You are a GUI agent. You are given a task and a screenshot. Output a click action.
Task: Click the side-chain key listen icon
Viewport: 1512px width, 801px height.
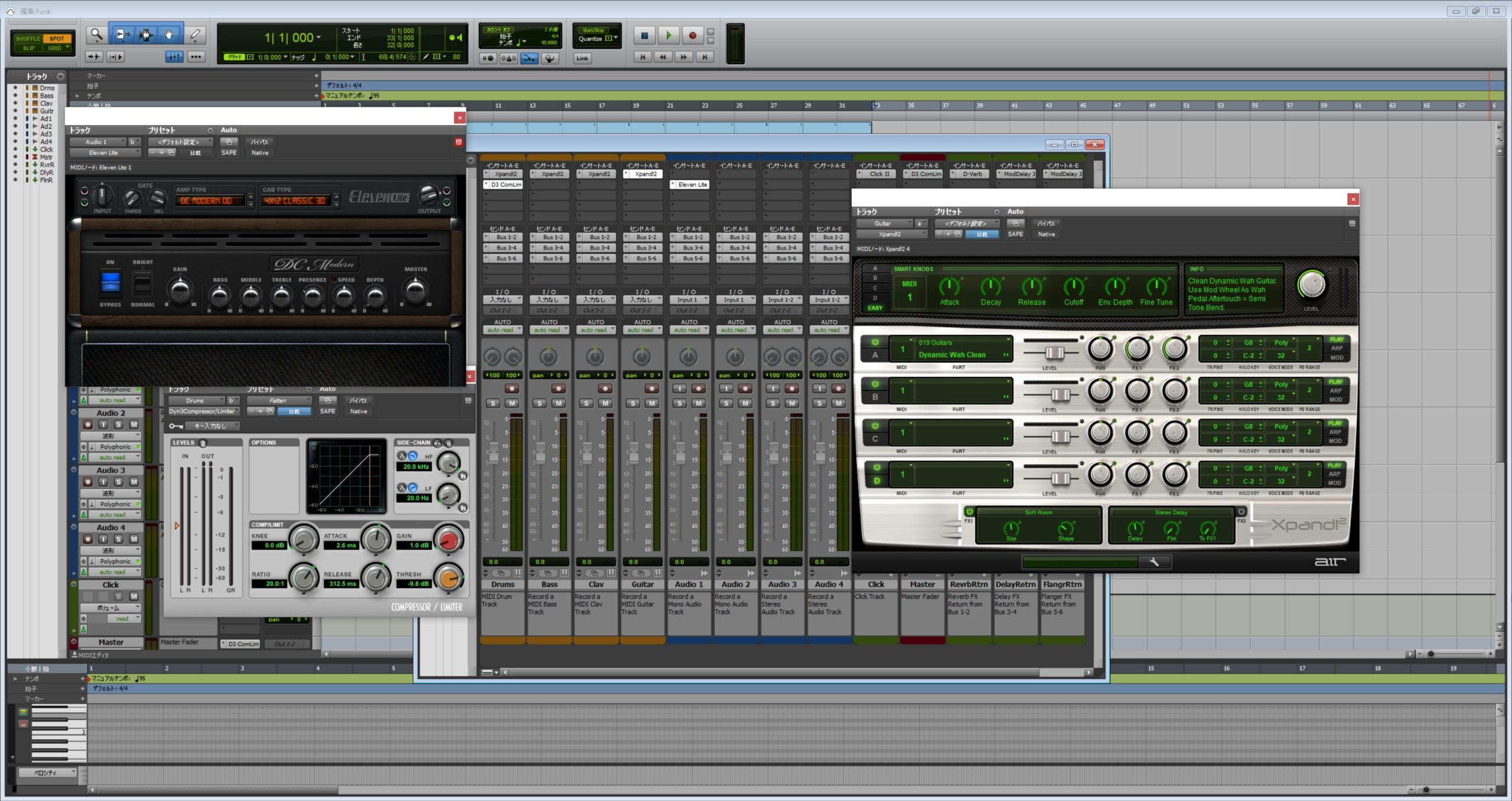coord(438,443)
